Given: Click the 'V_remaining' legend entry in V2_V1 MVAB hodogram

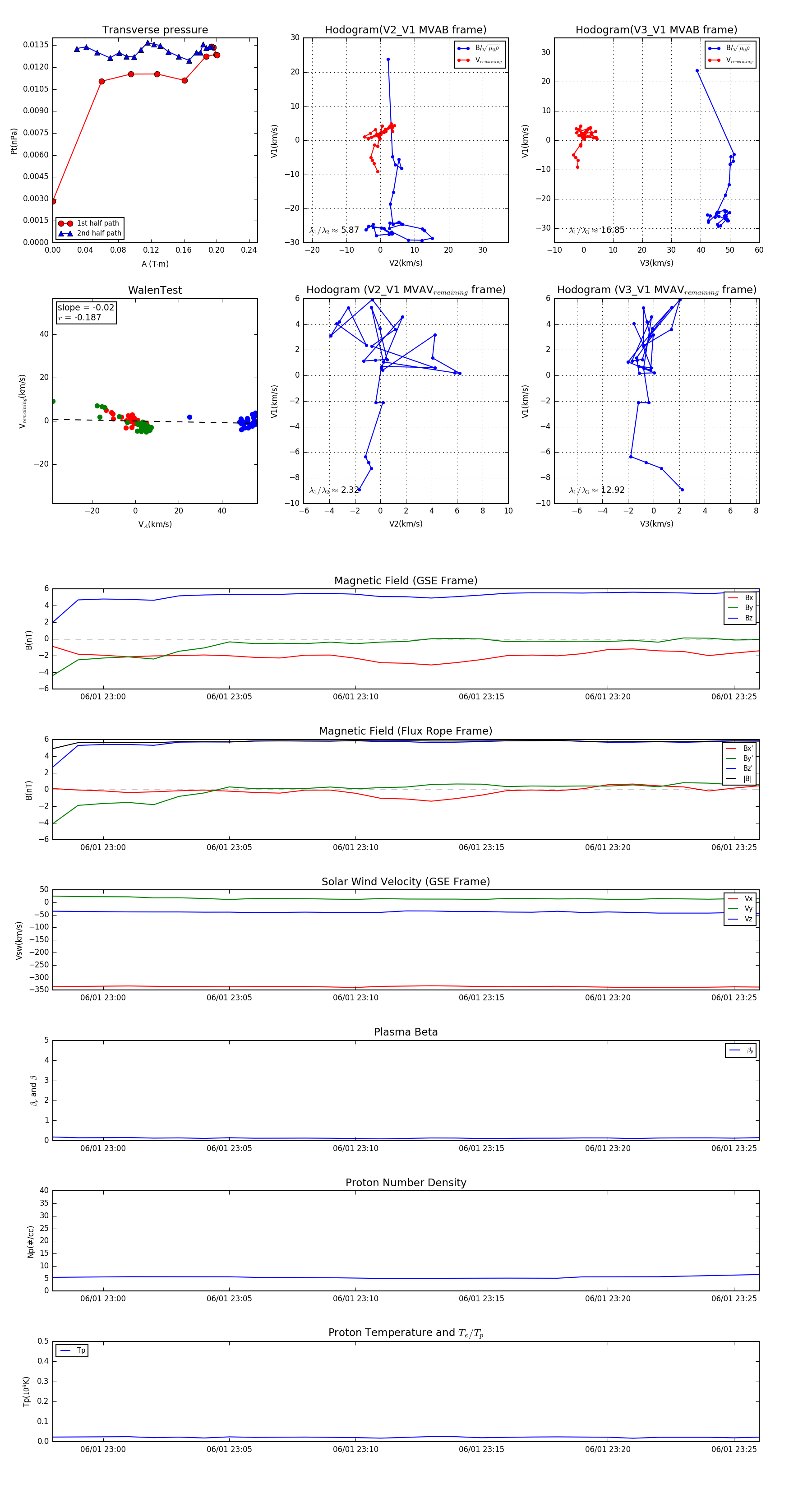Looking at the screenshot, I should click(x=480, y=60).
